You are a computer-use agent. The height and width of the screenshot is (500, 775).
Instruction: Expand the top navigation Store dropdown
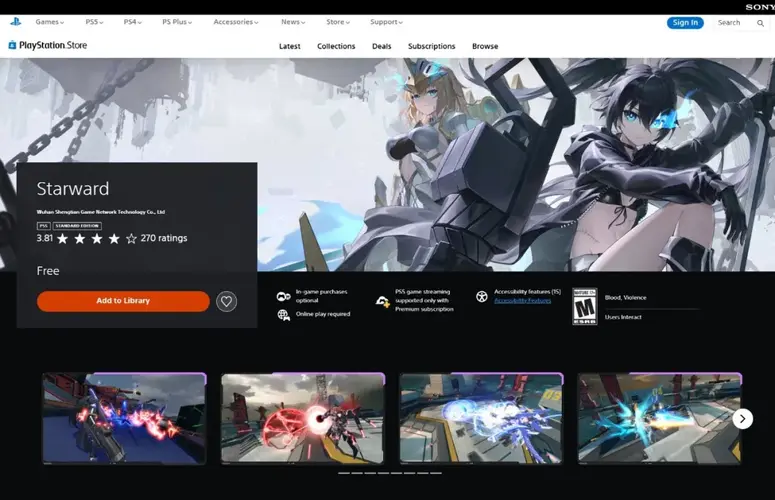[x=338, y=22]
